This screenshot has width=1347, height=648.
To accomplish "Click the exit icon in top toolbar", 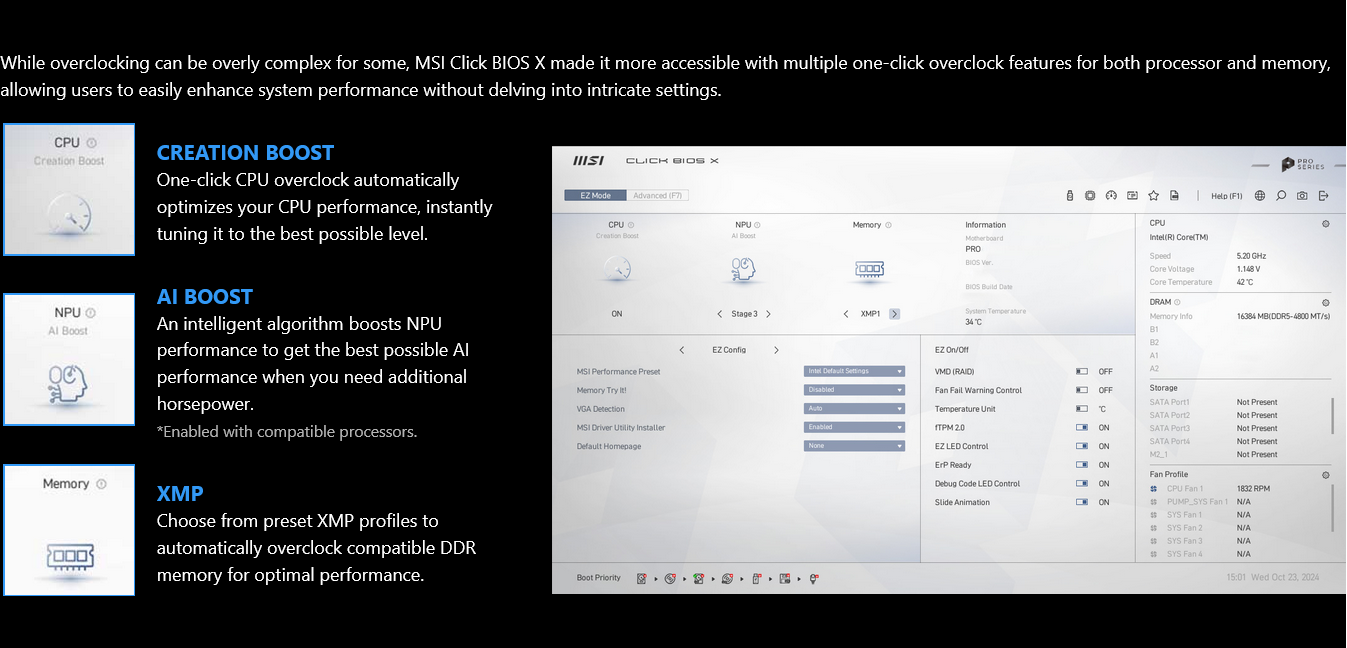I will (x=1323, y=196).
